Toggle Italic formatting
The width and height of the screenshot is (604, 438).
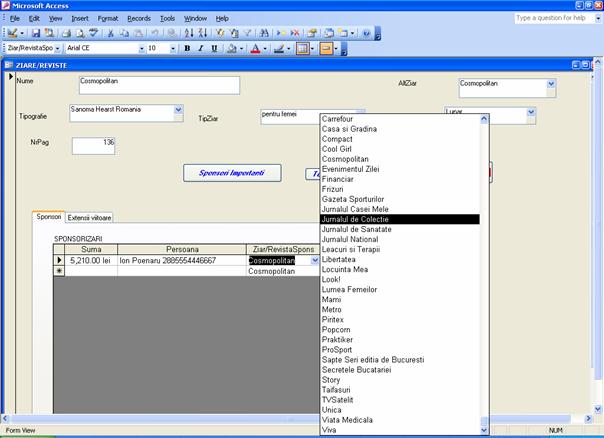tap(200, 48)
